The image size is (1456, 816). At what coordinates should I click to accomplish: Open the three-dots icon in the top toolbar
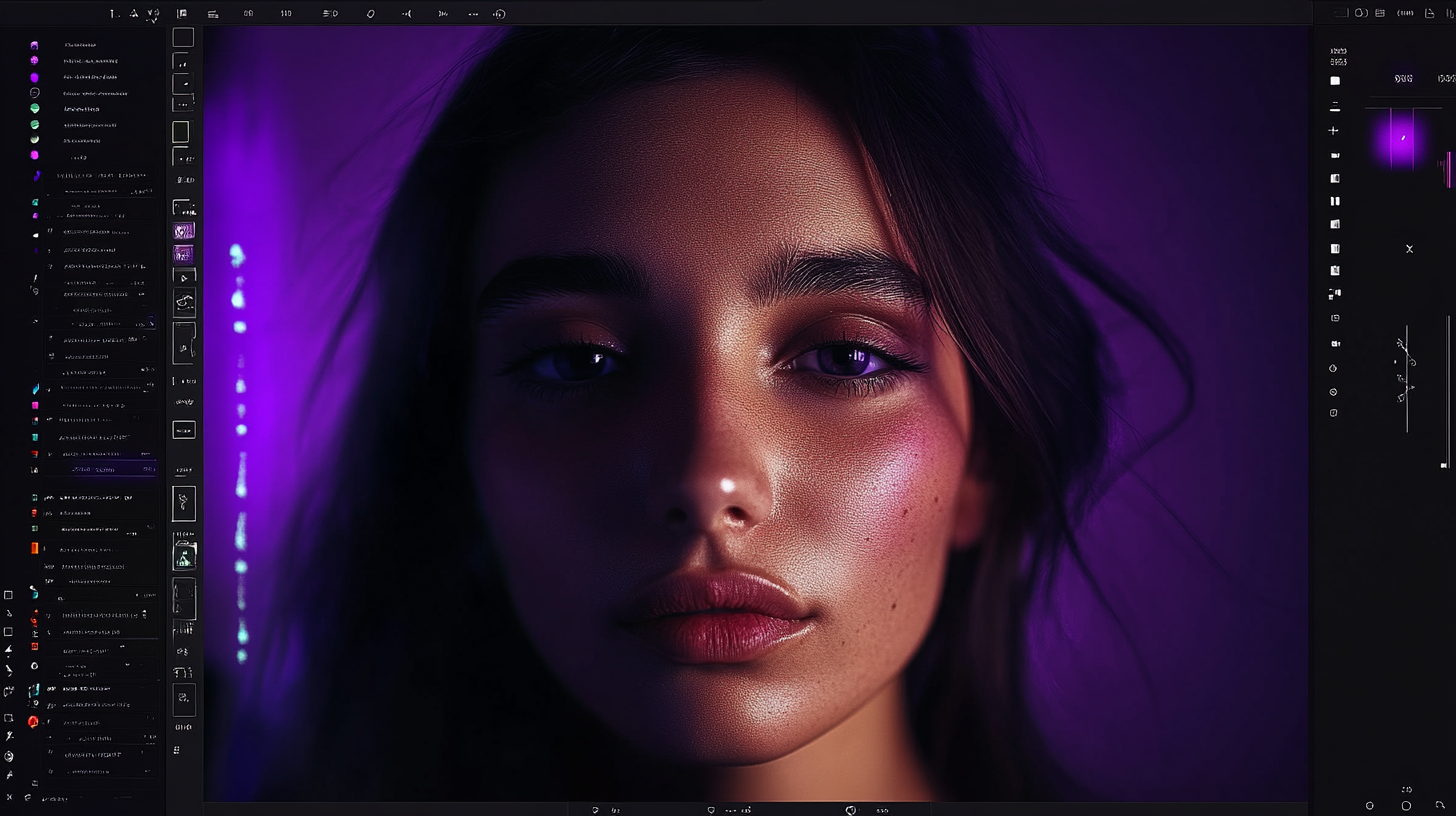pyautogui.click(x=473, y=14)
